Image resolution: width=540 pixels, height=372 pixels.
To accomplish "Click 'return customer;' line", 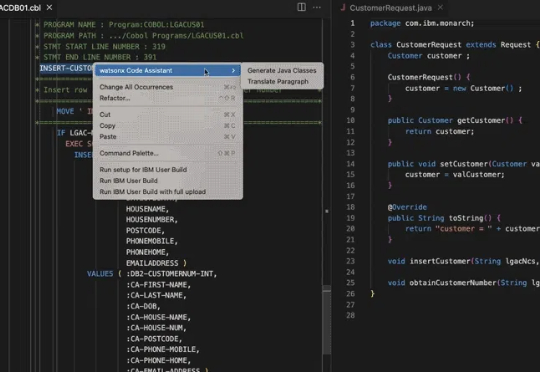I will tap(439, 132).
